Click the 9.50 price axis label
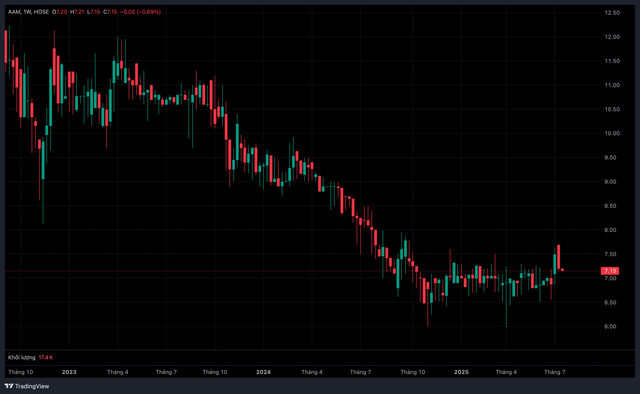 point(611,157)
